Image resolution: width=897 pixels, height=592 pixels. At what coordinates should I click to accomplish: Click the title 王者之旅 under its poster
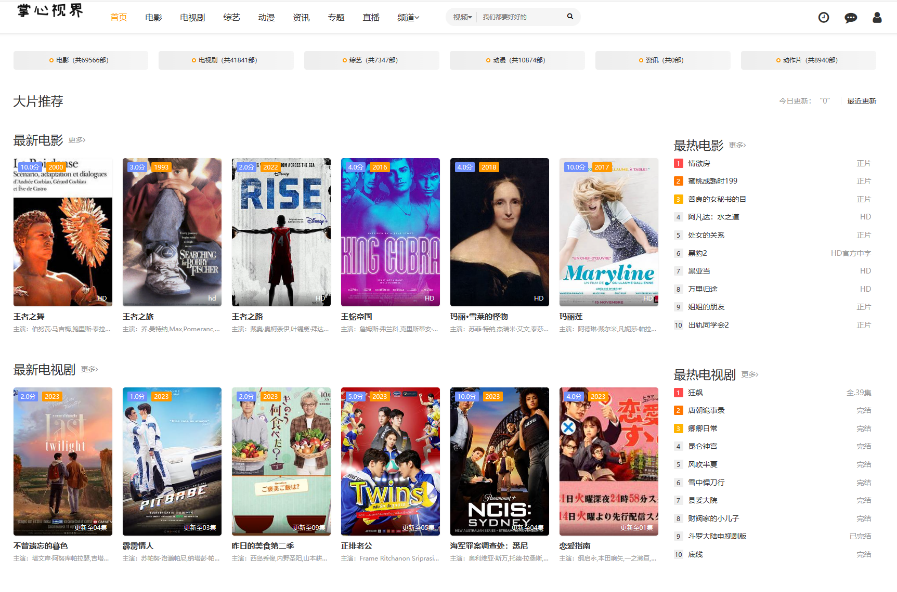138,317
